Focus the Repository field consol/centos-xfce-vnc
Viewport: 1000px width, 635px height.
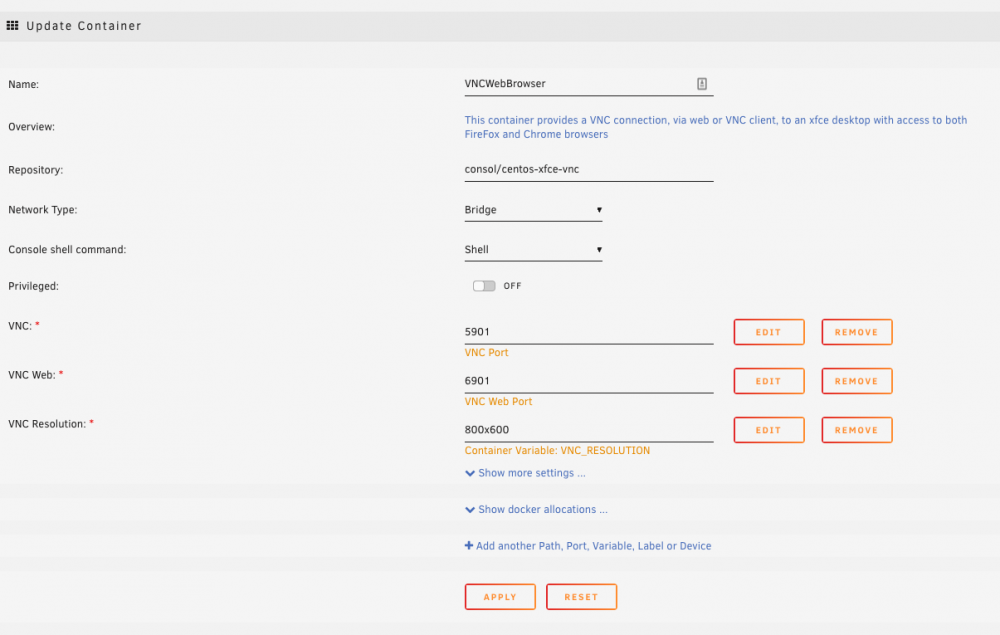click(x=589, y=170)
